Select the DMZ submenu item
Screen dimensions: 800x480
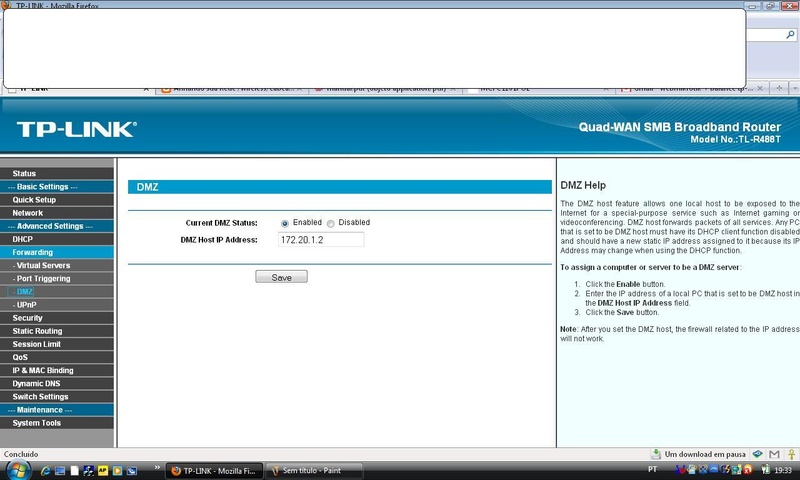pos(57,292)
